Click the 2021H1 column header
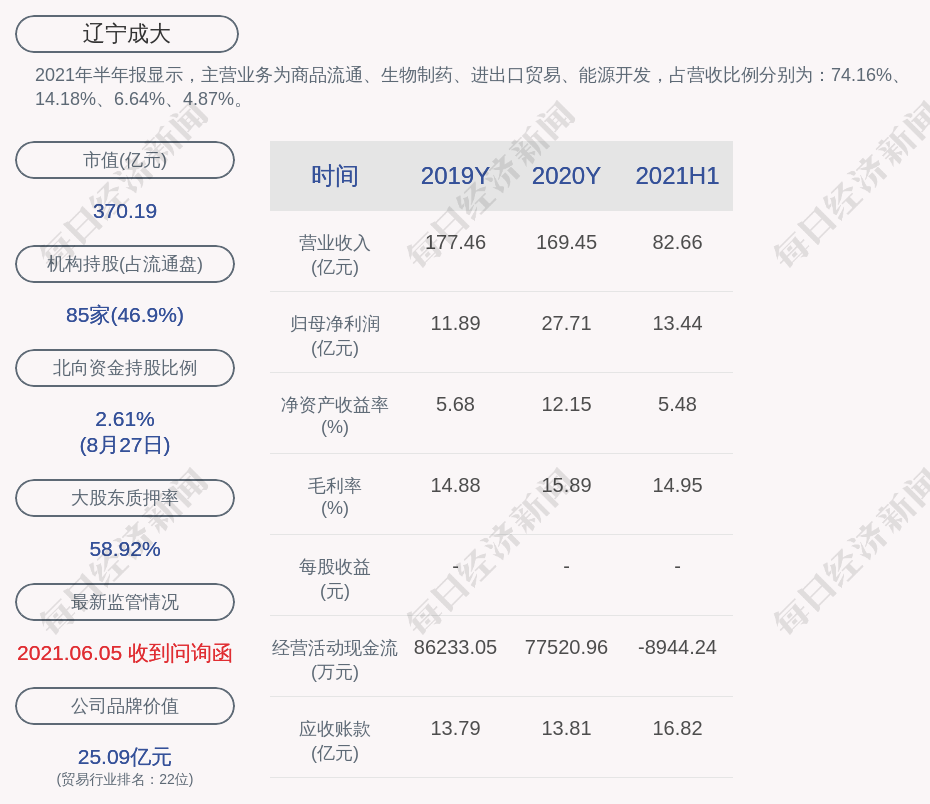 click(677, 176)
